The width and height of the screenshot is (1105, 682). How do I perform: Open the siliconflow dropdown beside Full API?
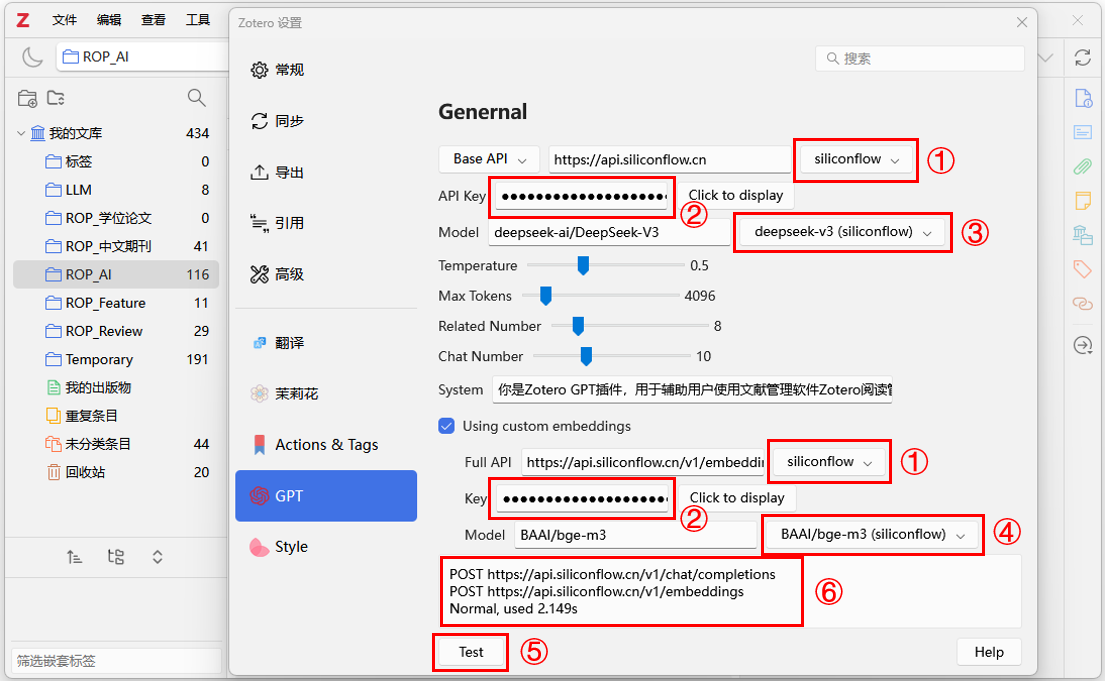click(x=829, y=462)
